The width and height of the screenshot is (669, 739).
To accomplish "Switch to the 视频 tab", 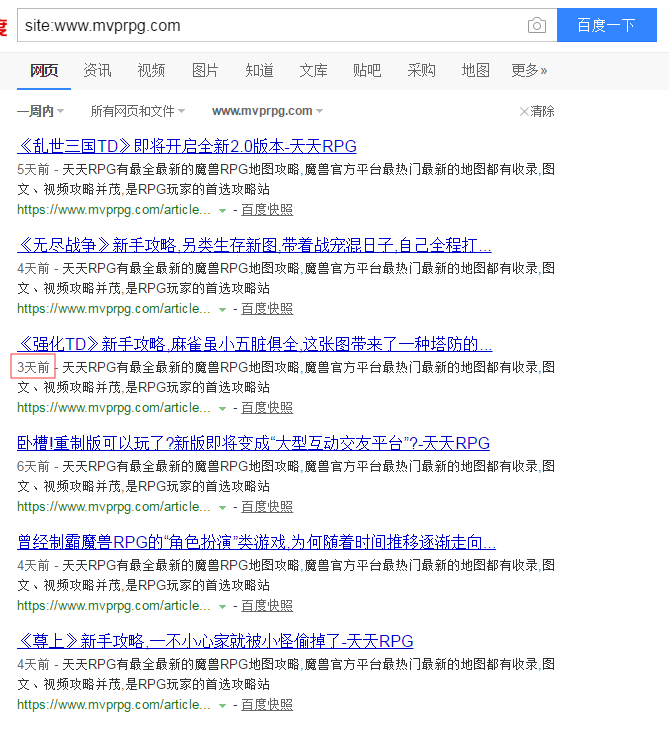I will click(151, 71).
